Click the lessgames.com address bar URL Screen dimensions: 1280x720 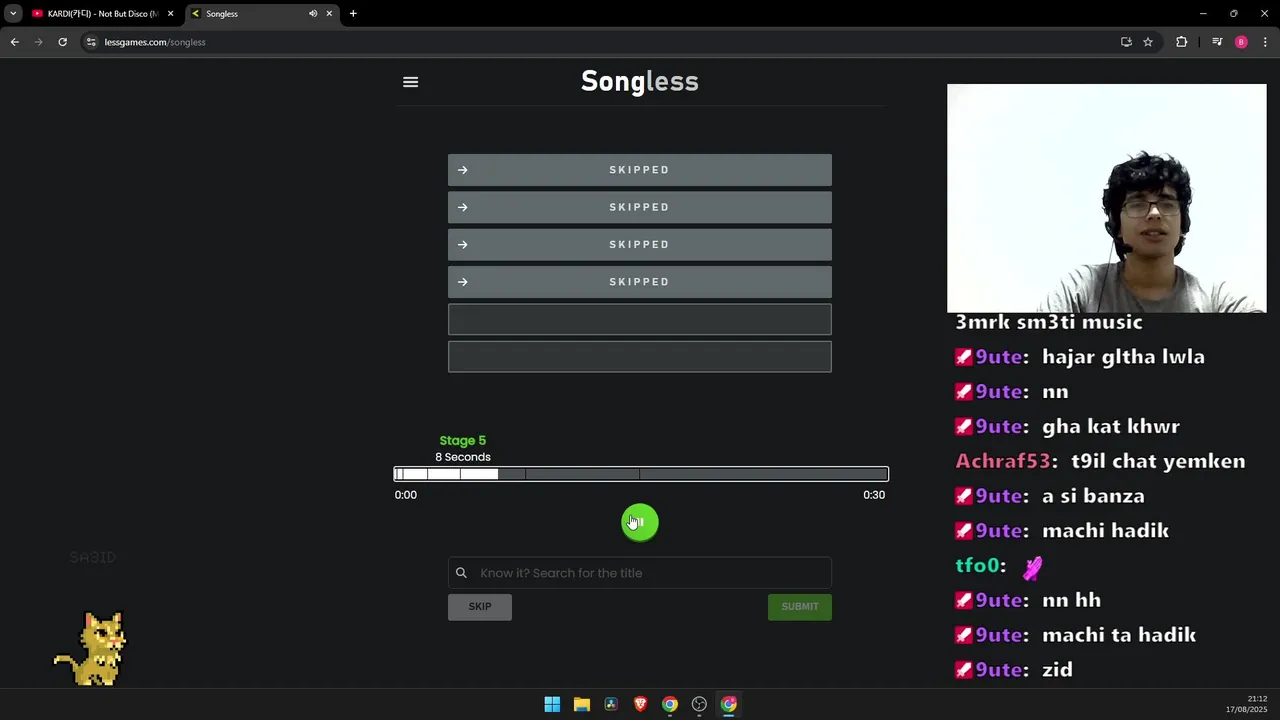pos(155,42)
